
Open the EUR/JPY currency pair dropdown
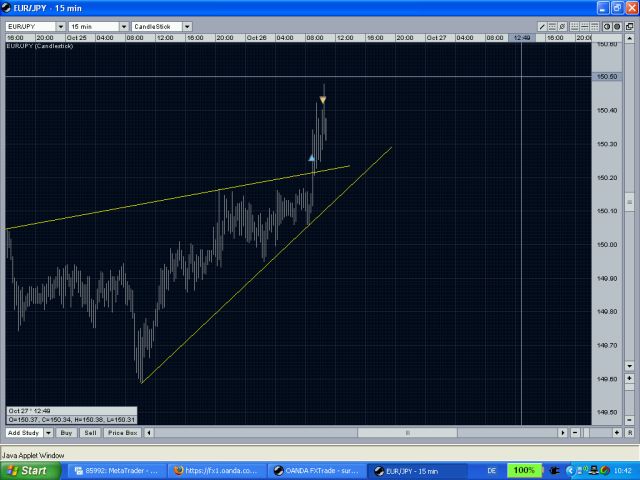(61, 27)
